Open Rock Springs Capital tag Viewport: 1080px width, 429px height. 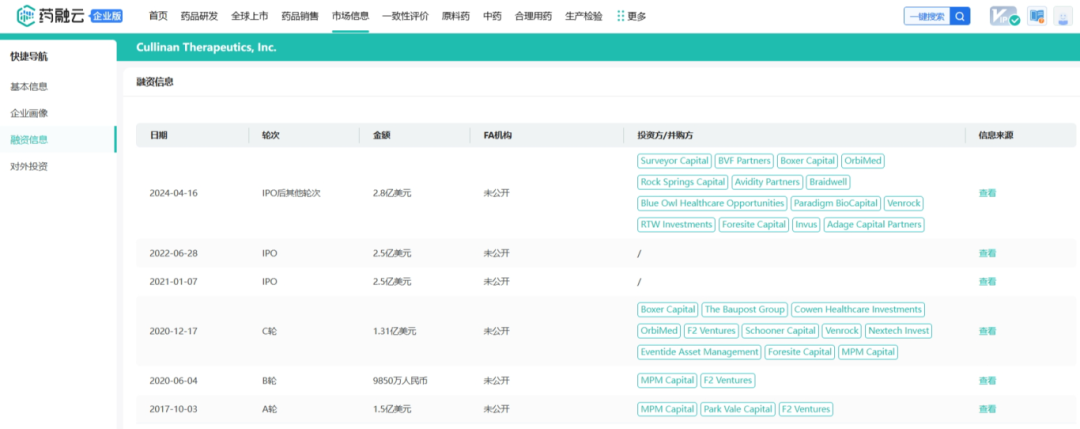683,182
